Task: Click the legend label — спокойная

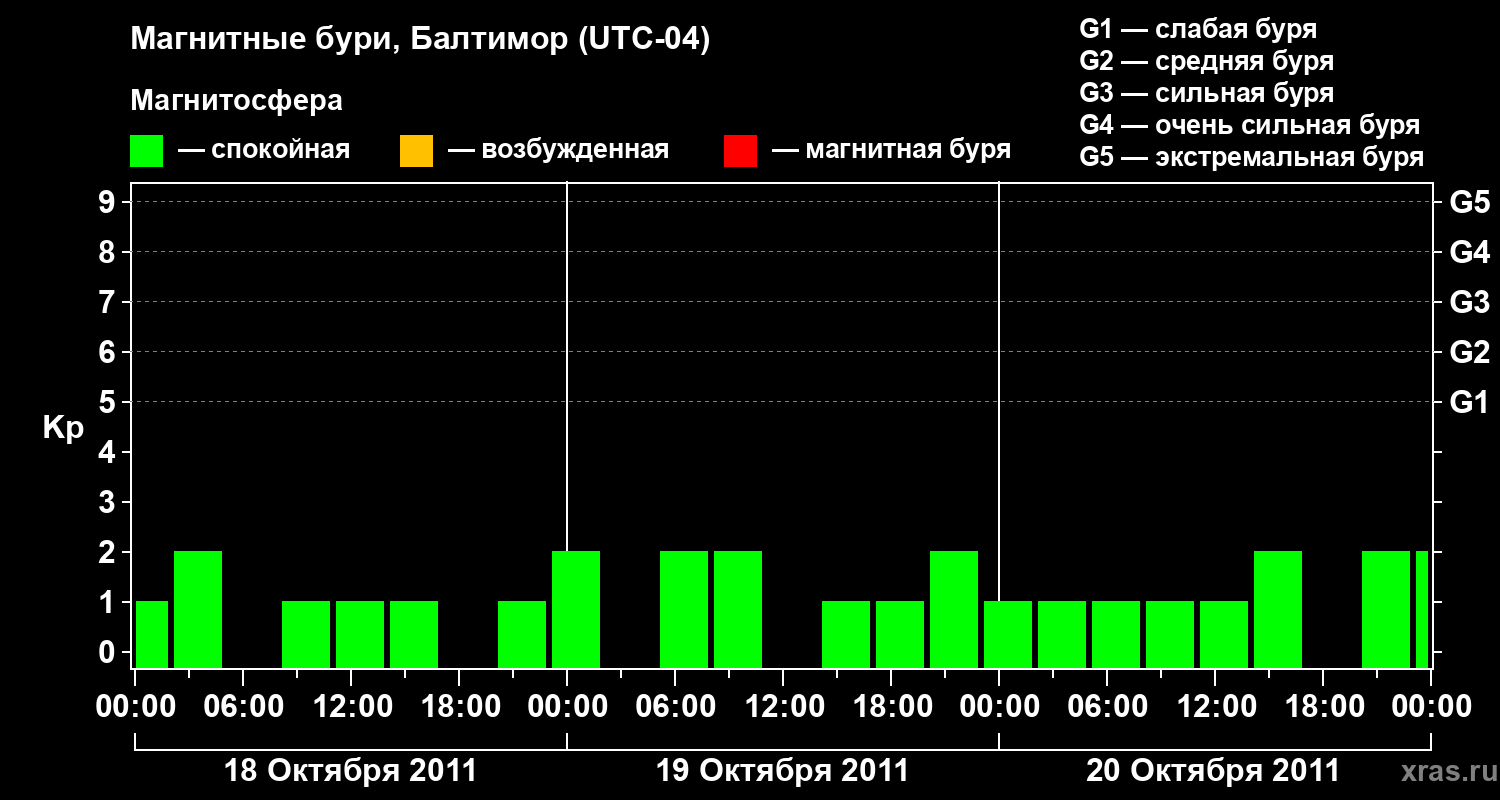Action: (x=264, y=150)
